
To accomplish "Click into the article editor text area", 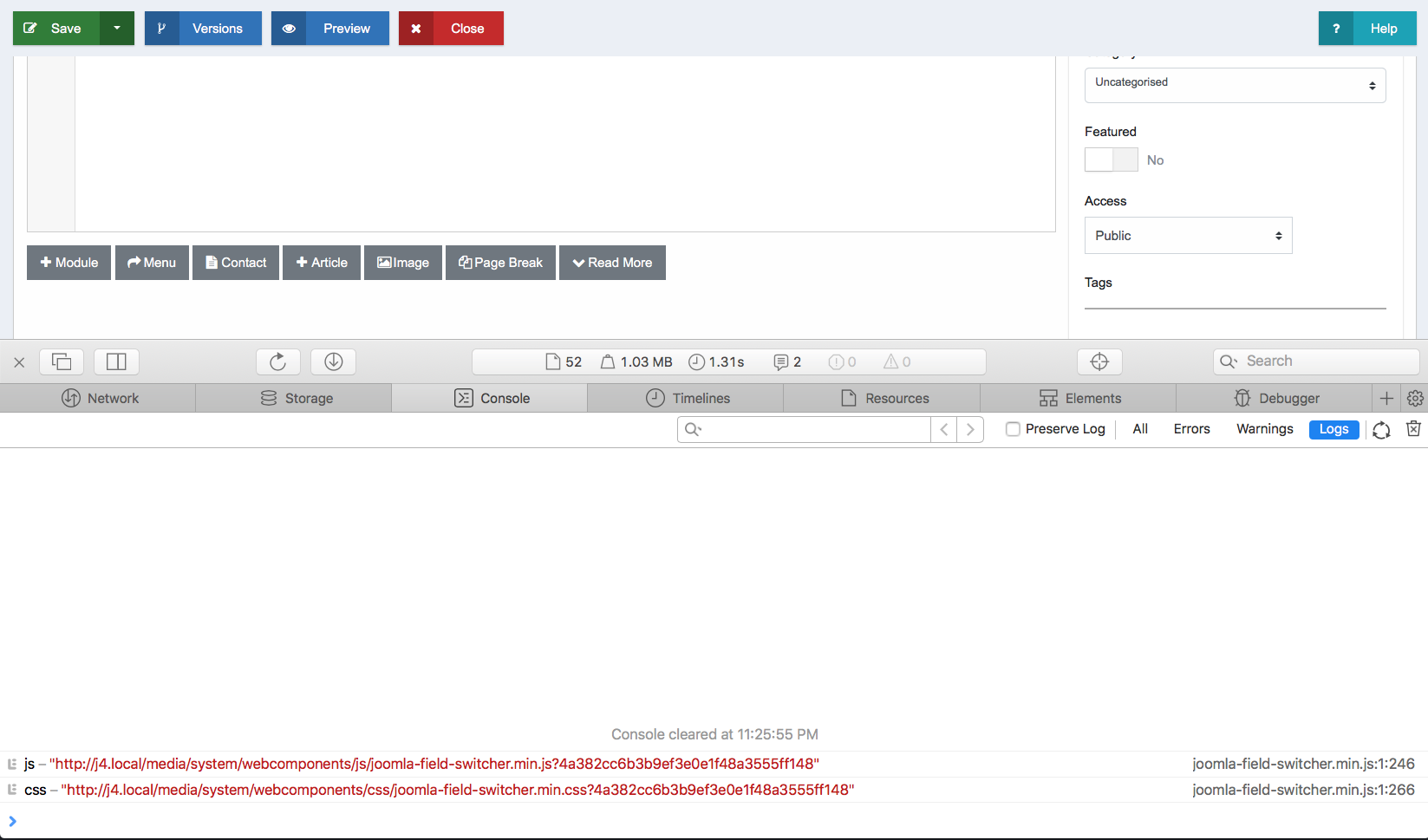I will [x=564, y=143].
